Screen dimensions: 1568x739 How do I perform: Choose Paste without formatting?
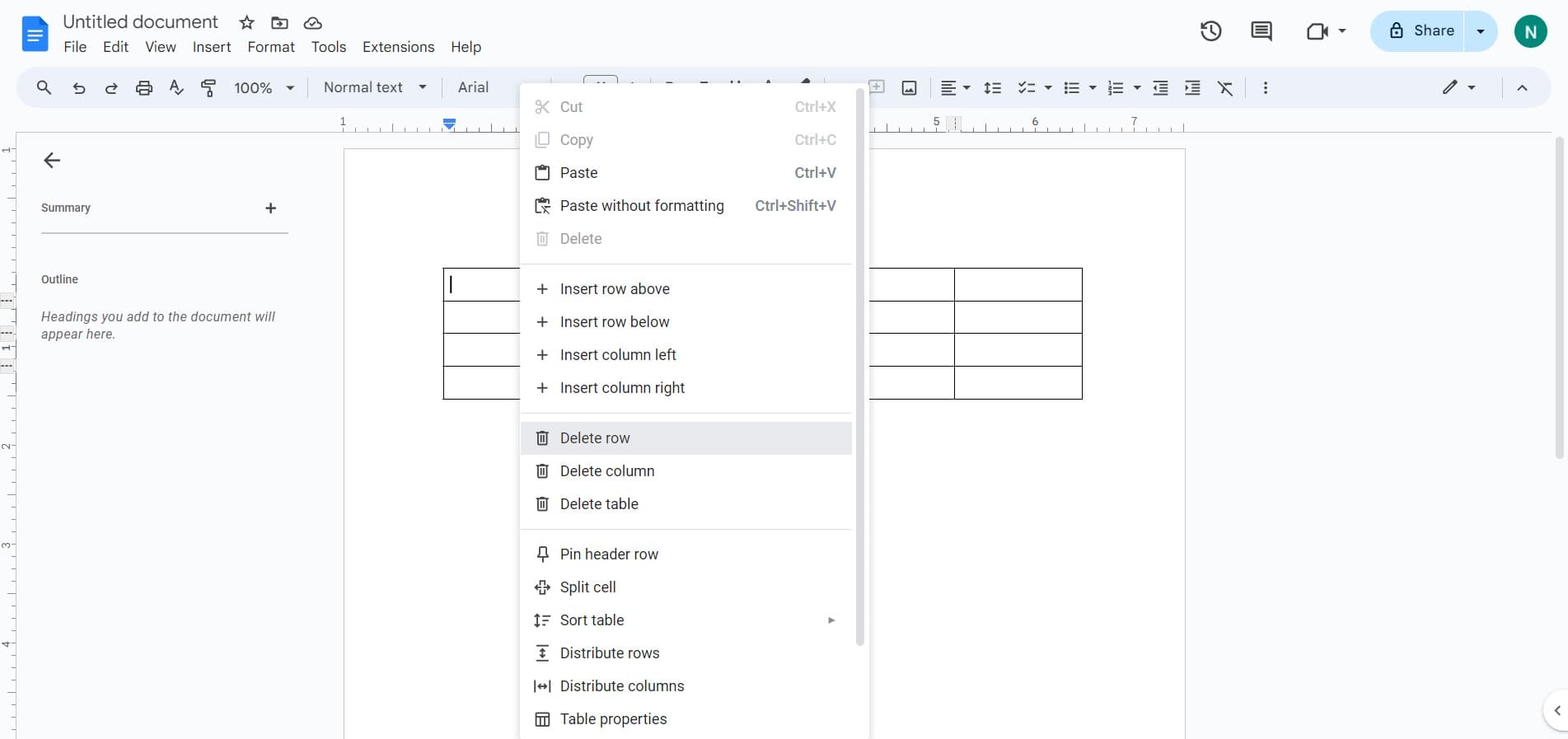tap(686, 206)
